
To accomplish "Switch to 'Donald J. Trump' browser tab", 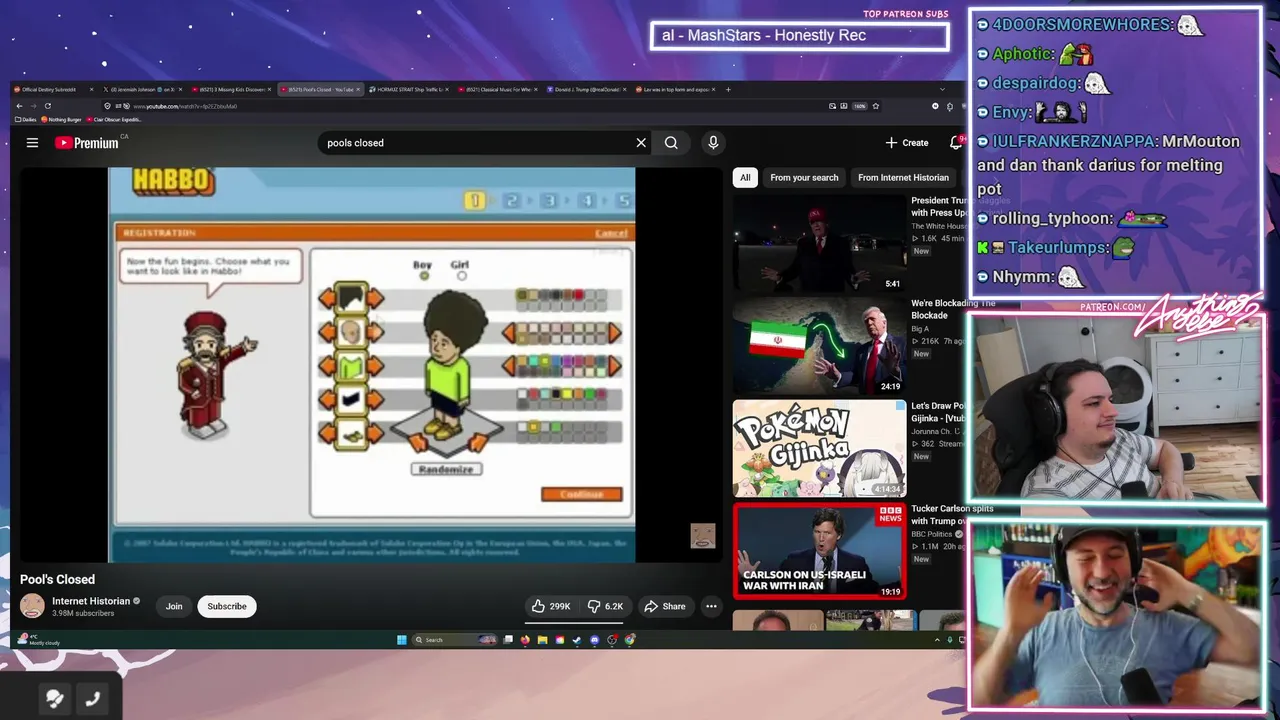I will 588,89.
